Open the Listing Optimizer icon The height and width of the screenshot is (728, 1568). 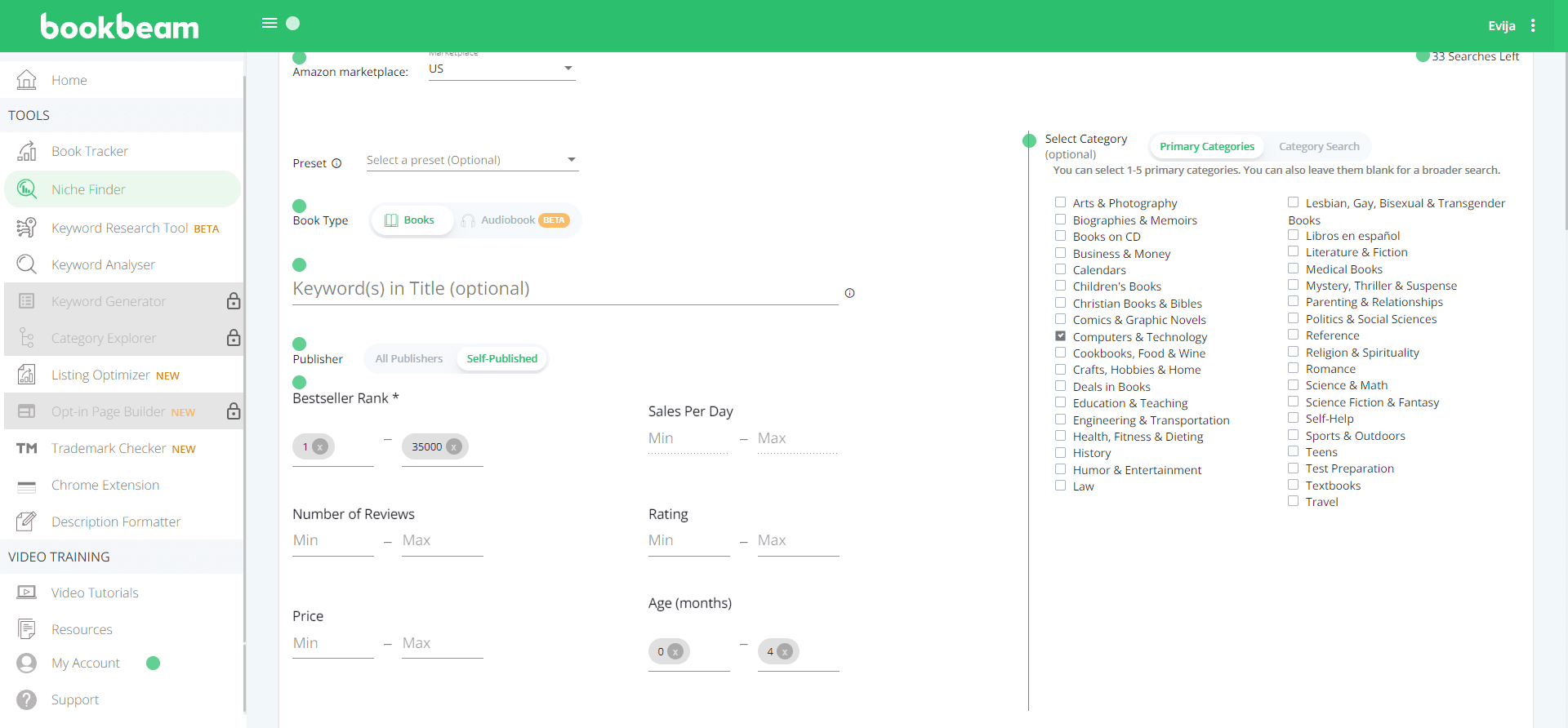click(x=27, y=375)
